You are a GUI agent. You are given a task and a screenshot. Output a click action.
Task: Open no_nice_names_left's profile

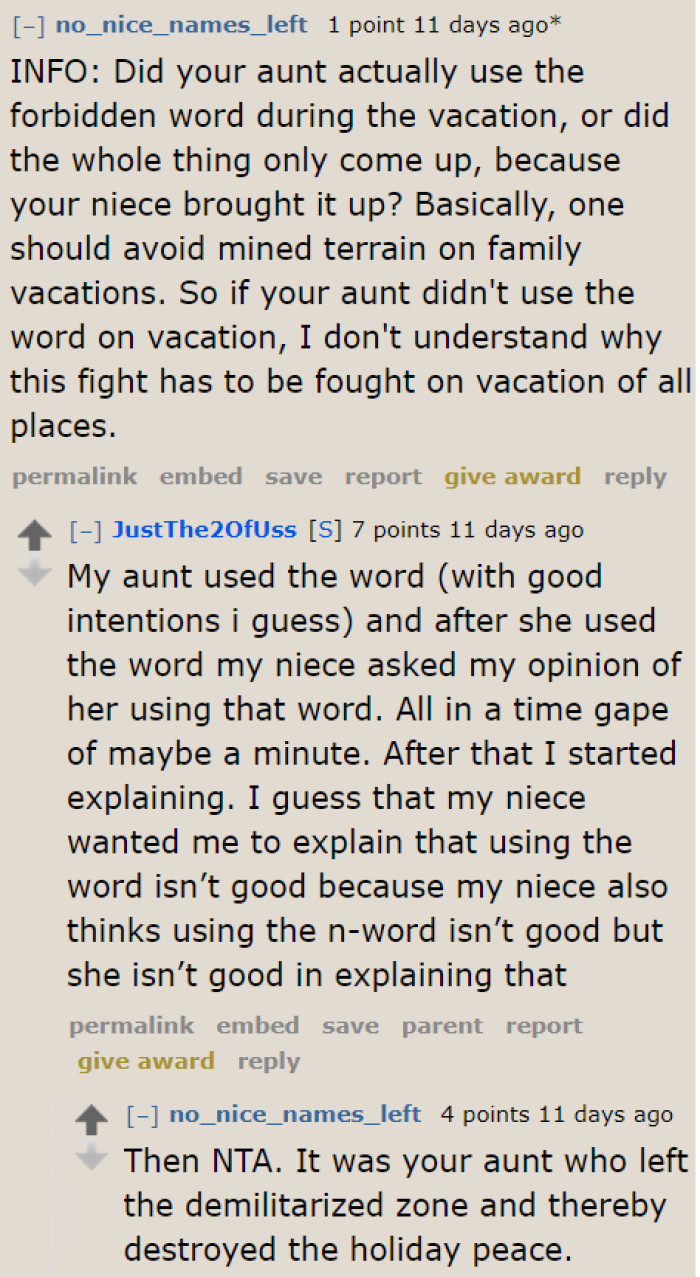point(181,24)
